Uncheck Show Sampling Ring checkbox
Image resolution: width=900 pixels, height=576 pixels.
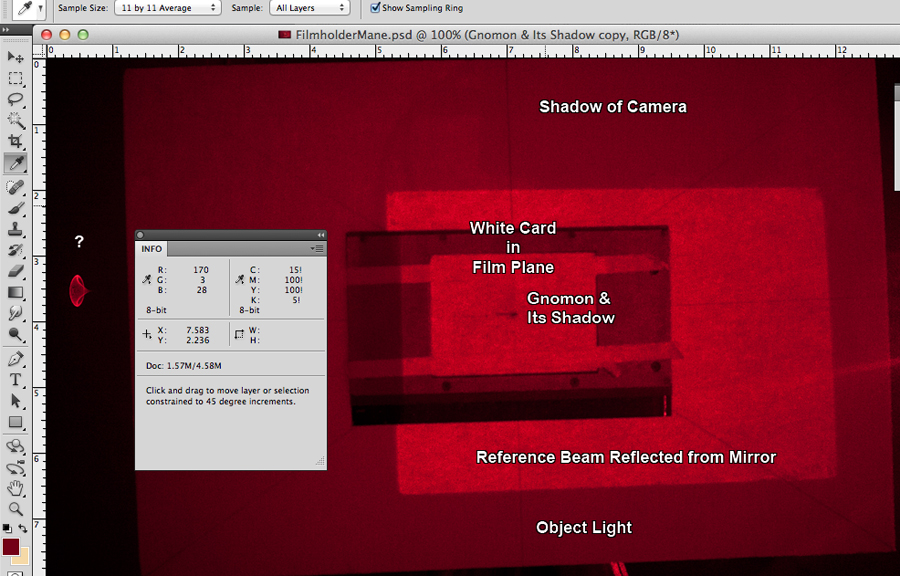(375, 7)
